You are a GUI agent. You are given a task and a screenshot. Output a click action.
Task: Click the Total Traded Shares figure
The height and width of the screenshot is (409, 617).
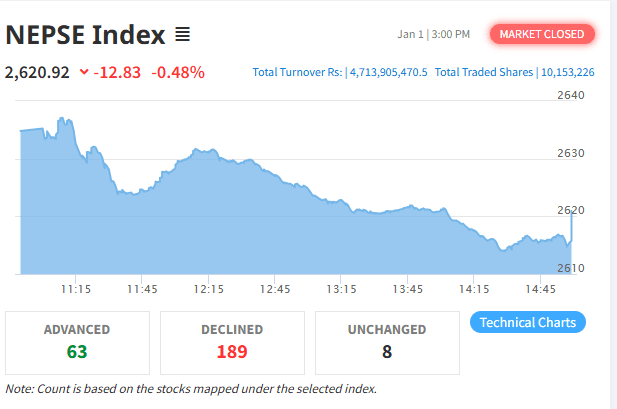[567, 72]
